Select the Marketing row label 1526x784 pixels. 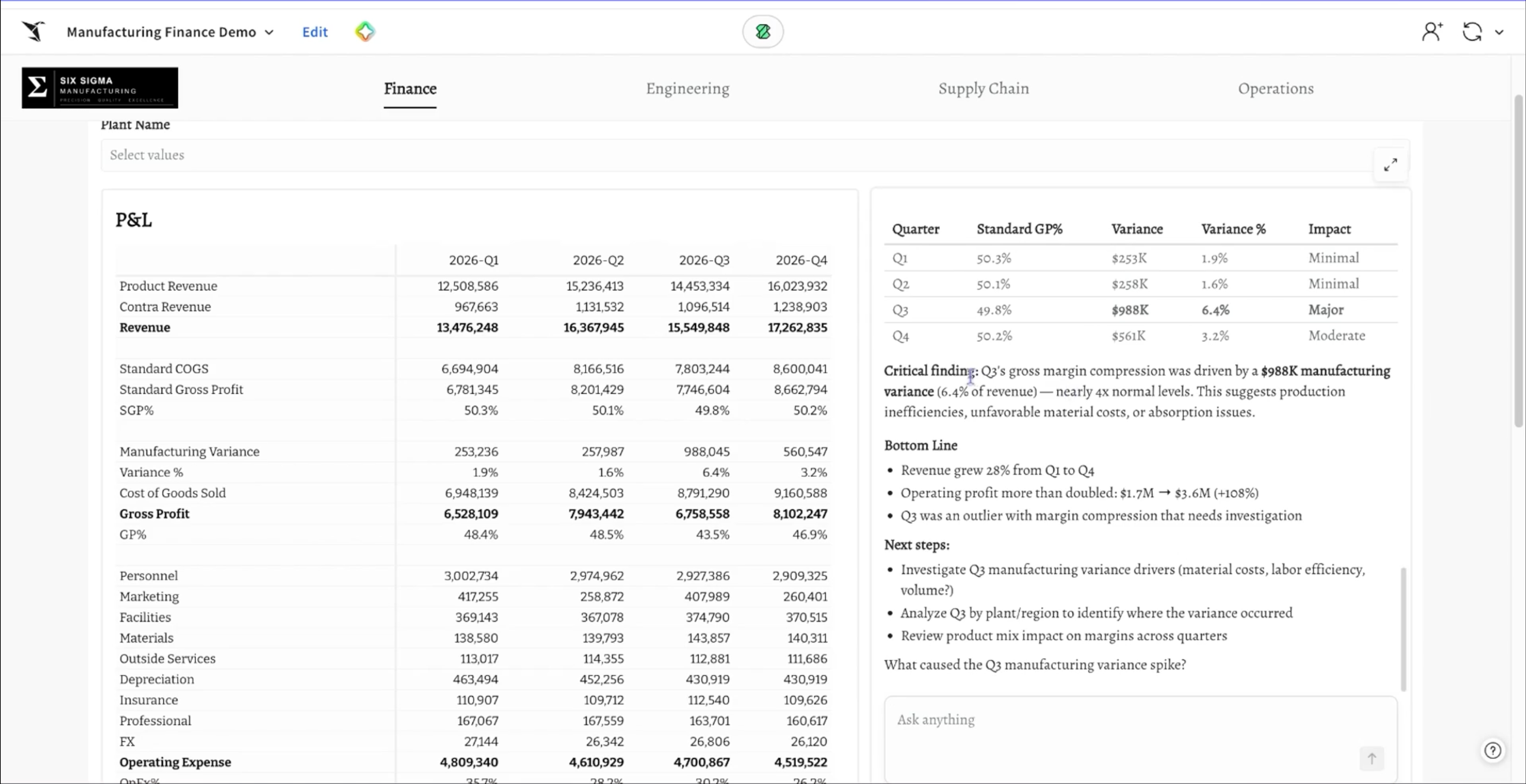pyautogui.click(x=149, y=597)
